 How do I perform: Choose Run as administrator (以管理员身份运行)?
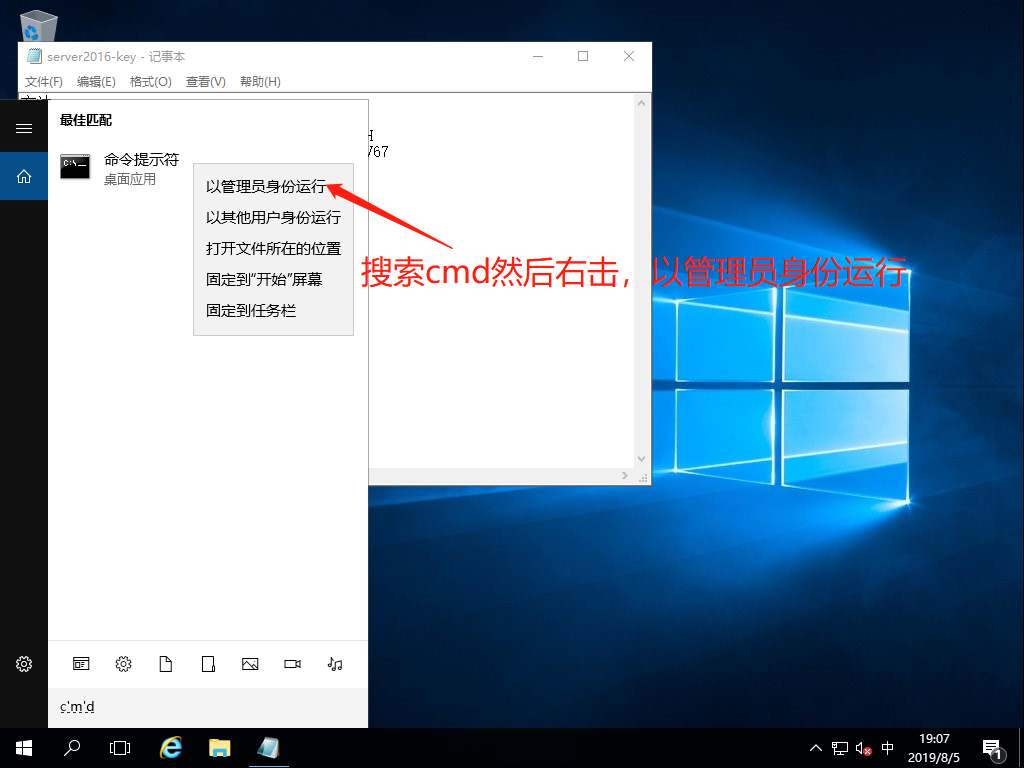coord(274,187)
